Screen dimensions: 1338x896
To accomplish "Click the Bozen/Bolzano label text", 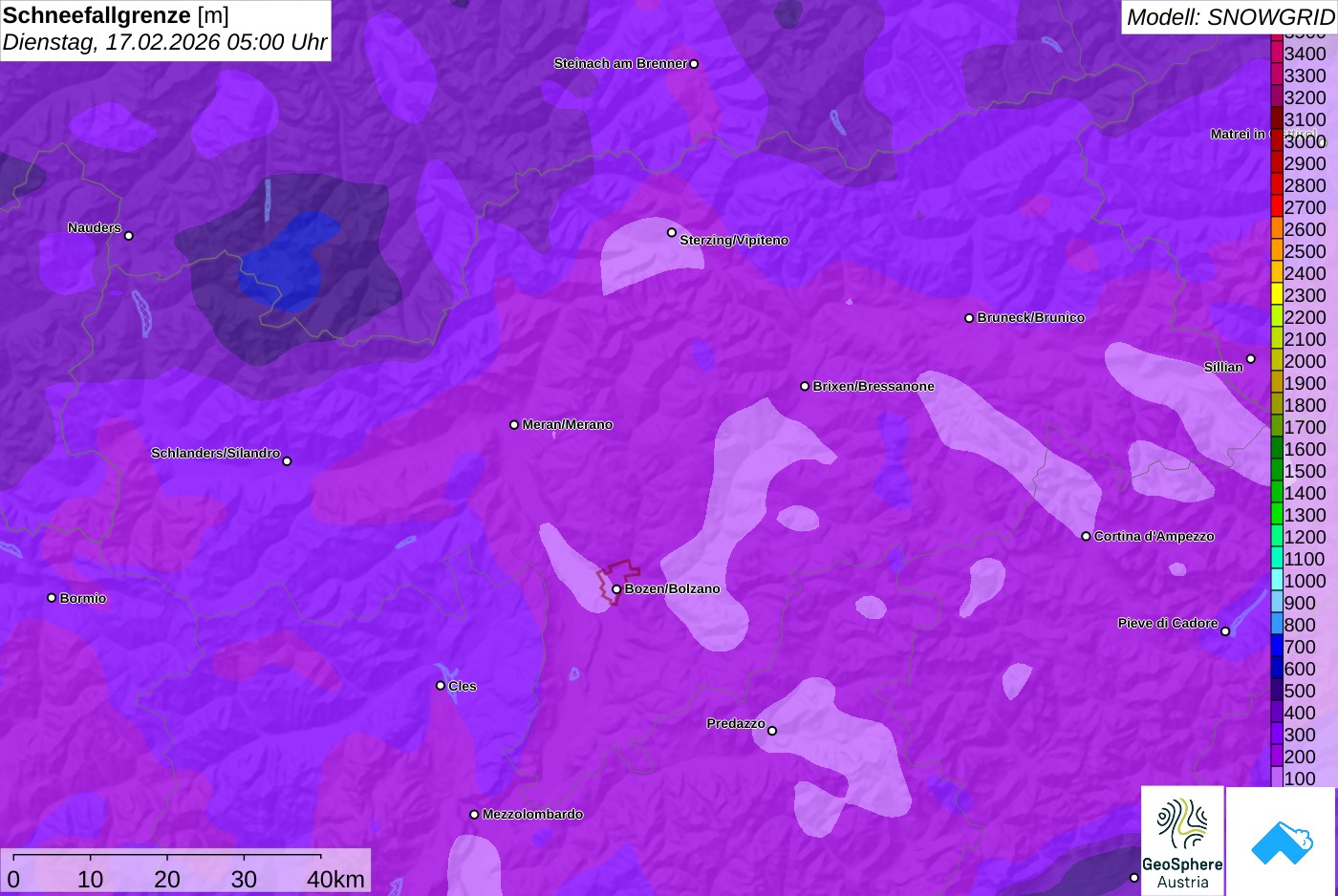I will click(x=672, y=588).
